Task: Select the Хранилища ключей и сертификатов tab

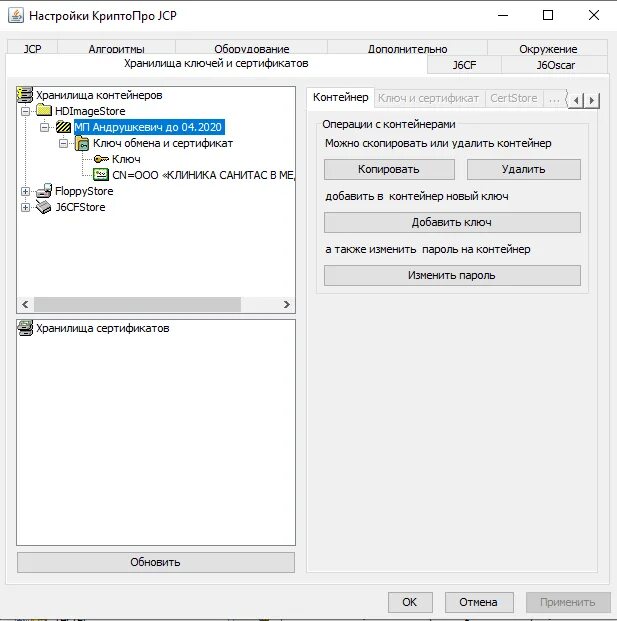Action: [x=216, y=63]
